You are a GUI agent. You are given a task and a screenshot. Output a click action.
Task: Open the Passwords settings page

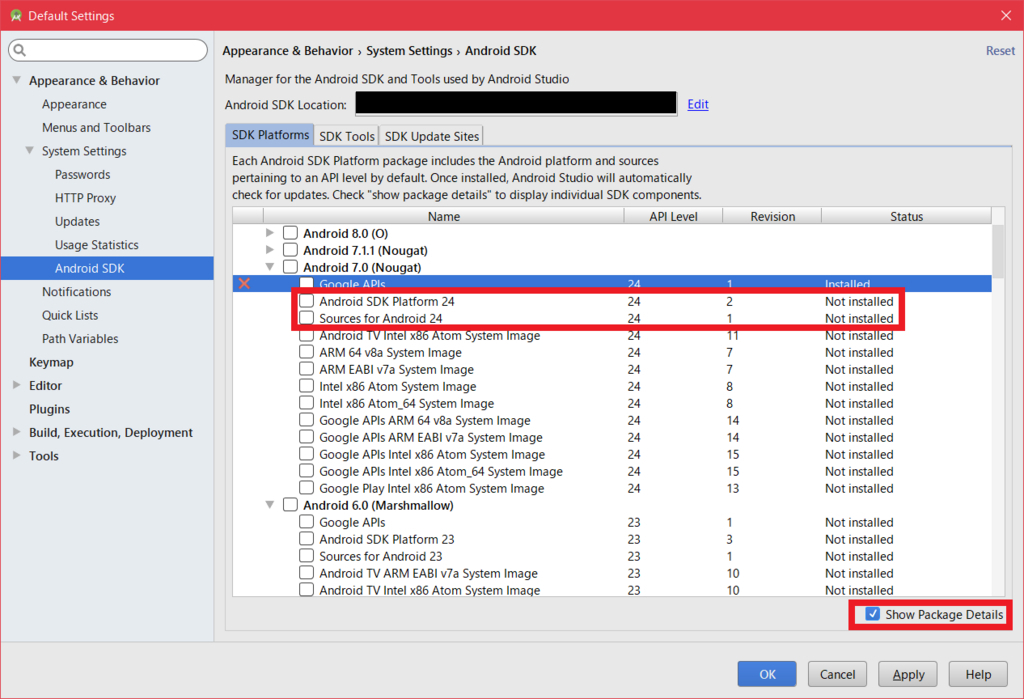83,174
